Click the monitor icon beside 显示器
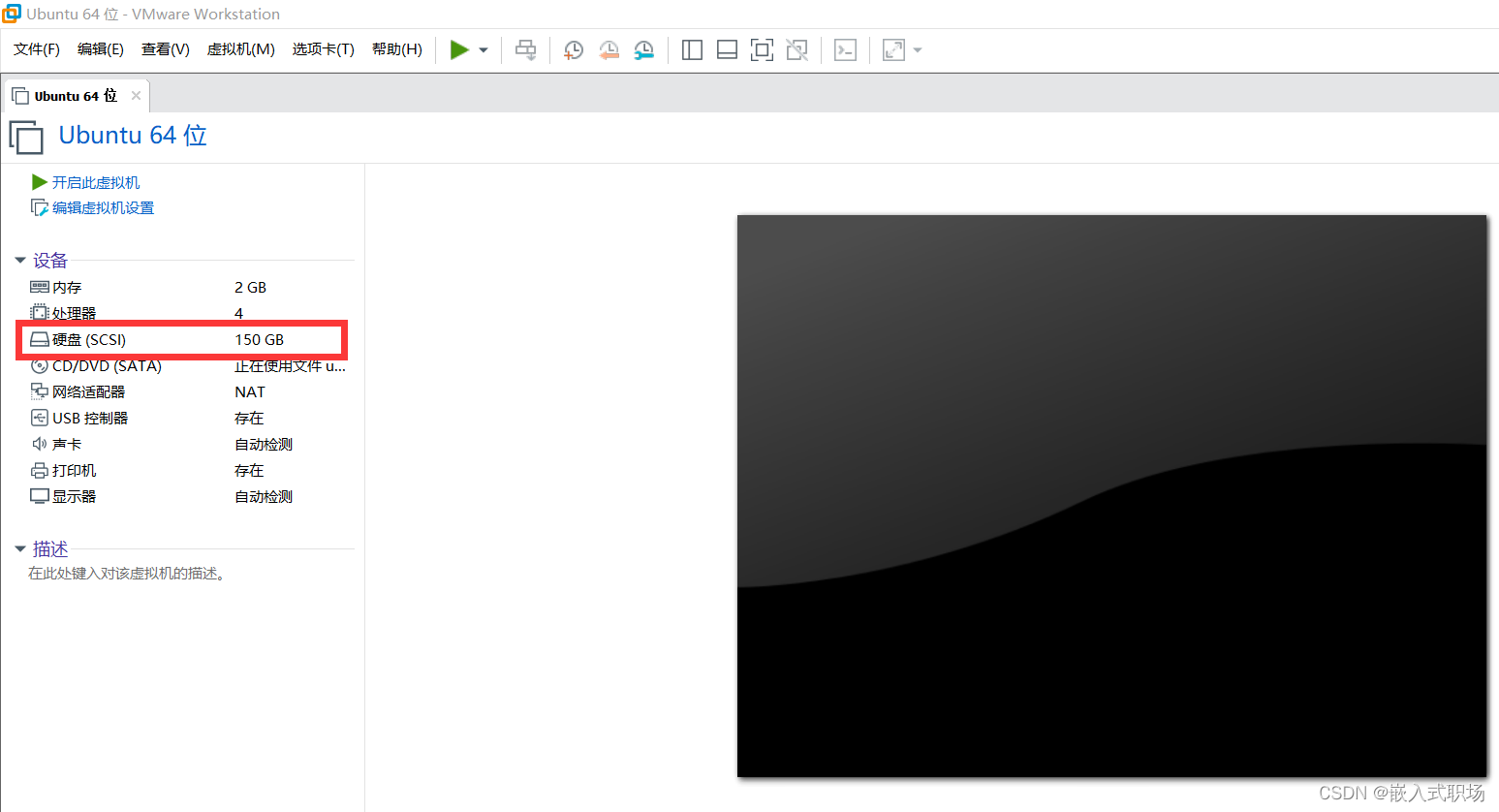 pos(40,496)
